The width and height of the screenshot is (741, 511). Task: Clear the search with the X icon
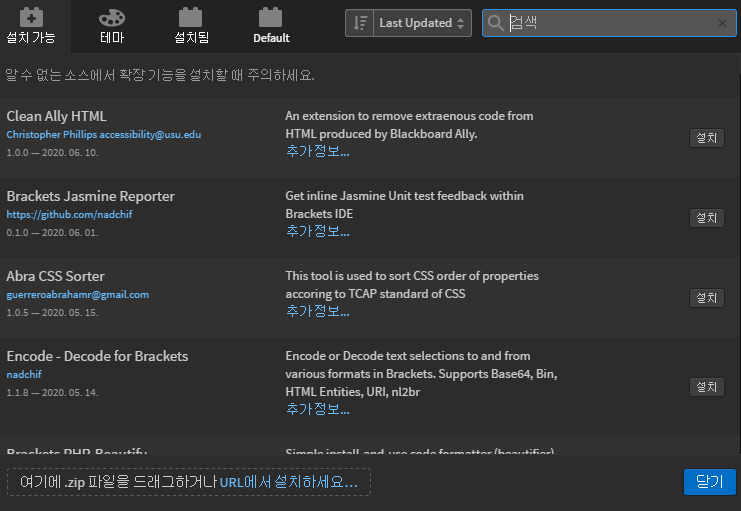click(x=722, y=23)
